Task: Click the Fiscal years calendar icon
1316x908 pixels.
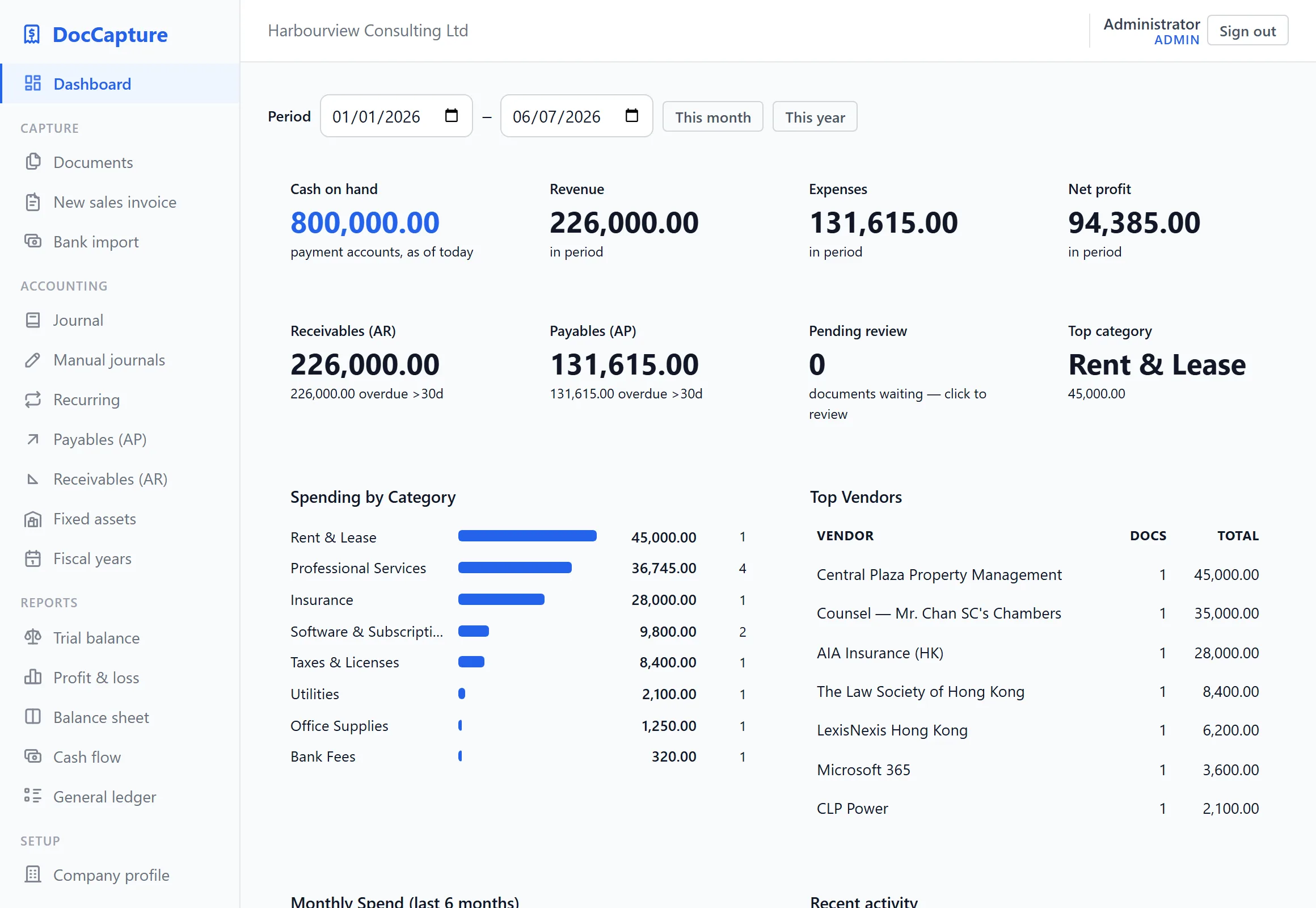Action: (x=33, y=558)
